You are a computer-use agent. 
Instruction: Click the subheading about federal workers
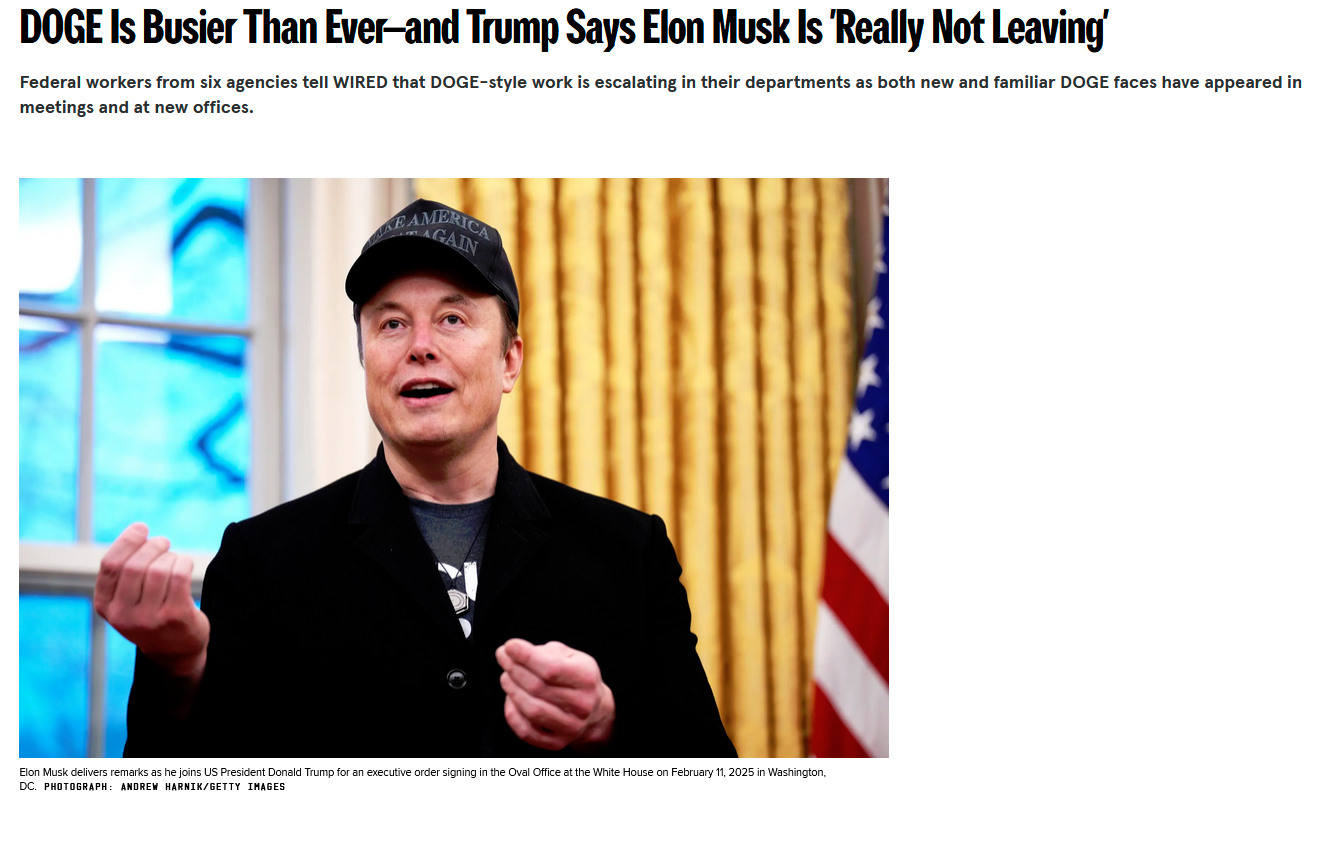(660, 94)
